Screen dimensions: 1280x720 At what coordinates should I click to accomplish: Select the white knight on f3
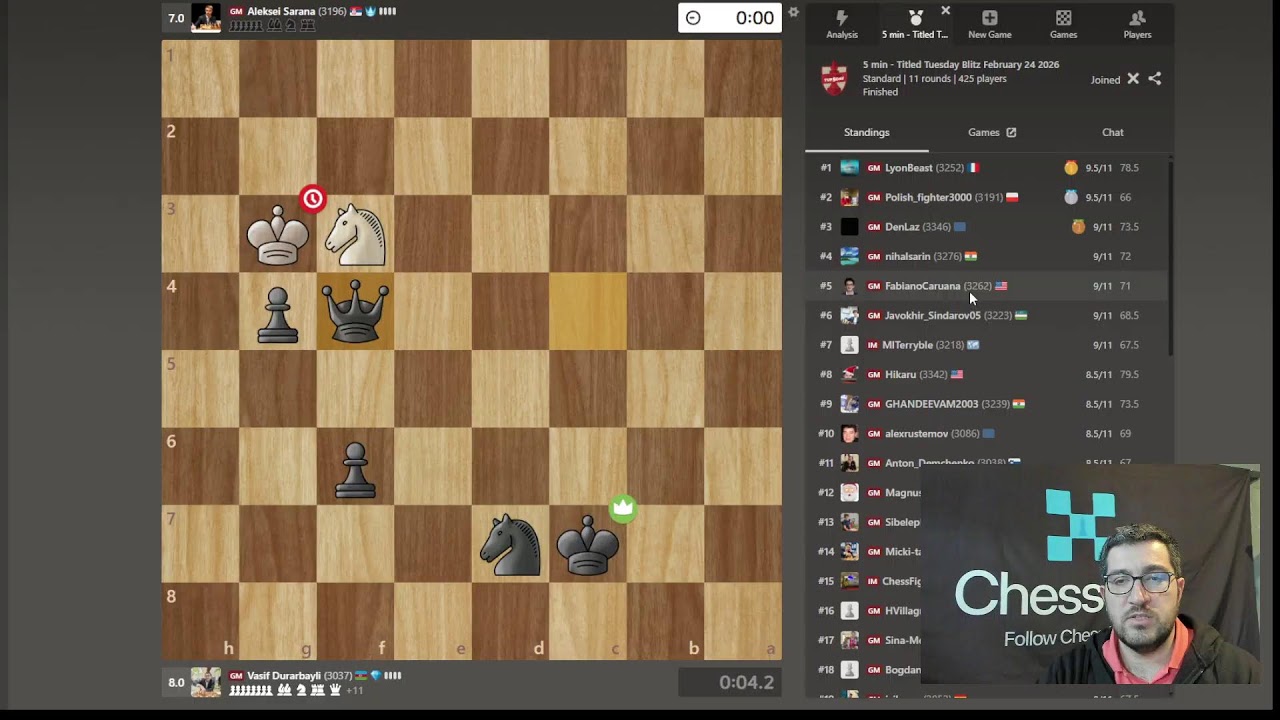[356, 236]
